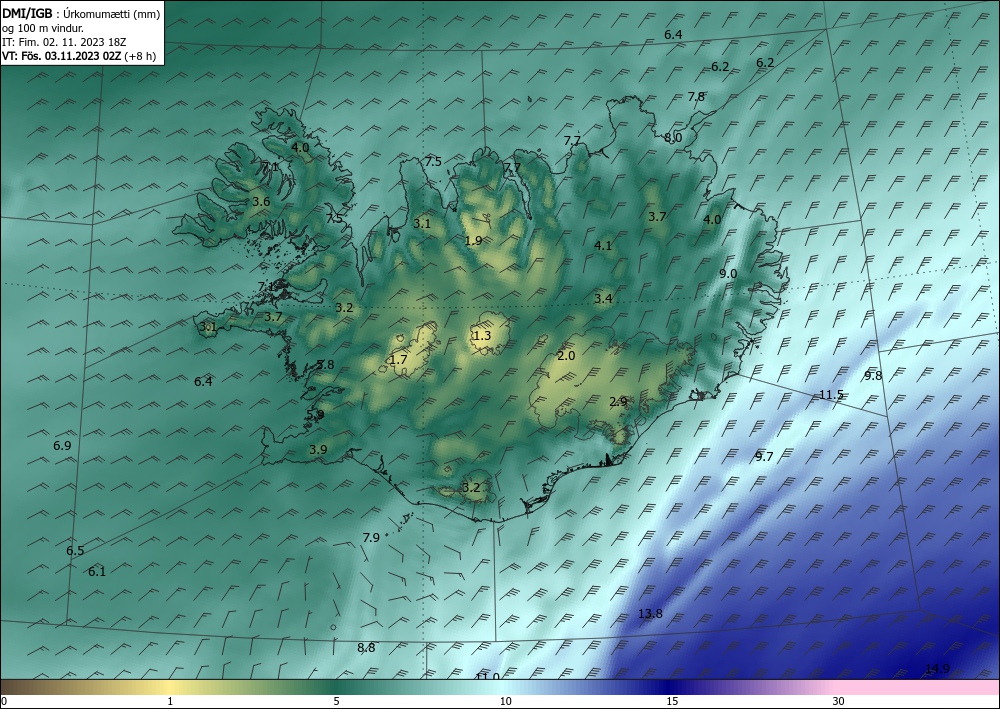Click the 4.1 map value
1000x709 pixels.
tap(603, 245)
